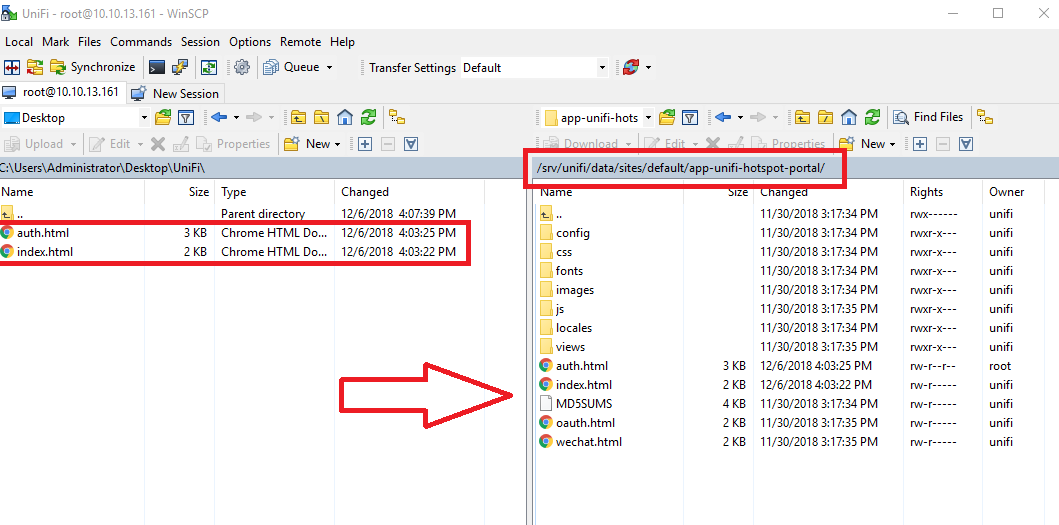1059x525 pixels.
Task: Click remote Select Files plus icon
Action: click(x=920, y=143)
